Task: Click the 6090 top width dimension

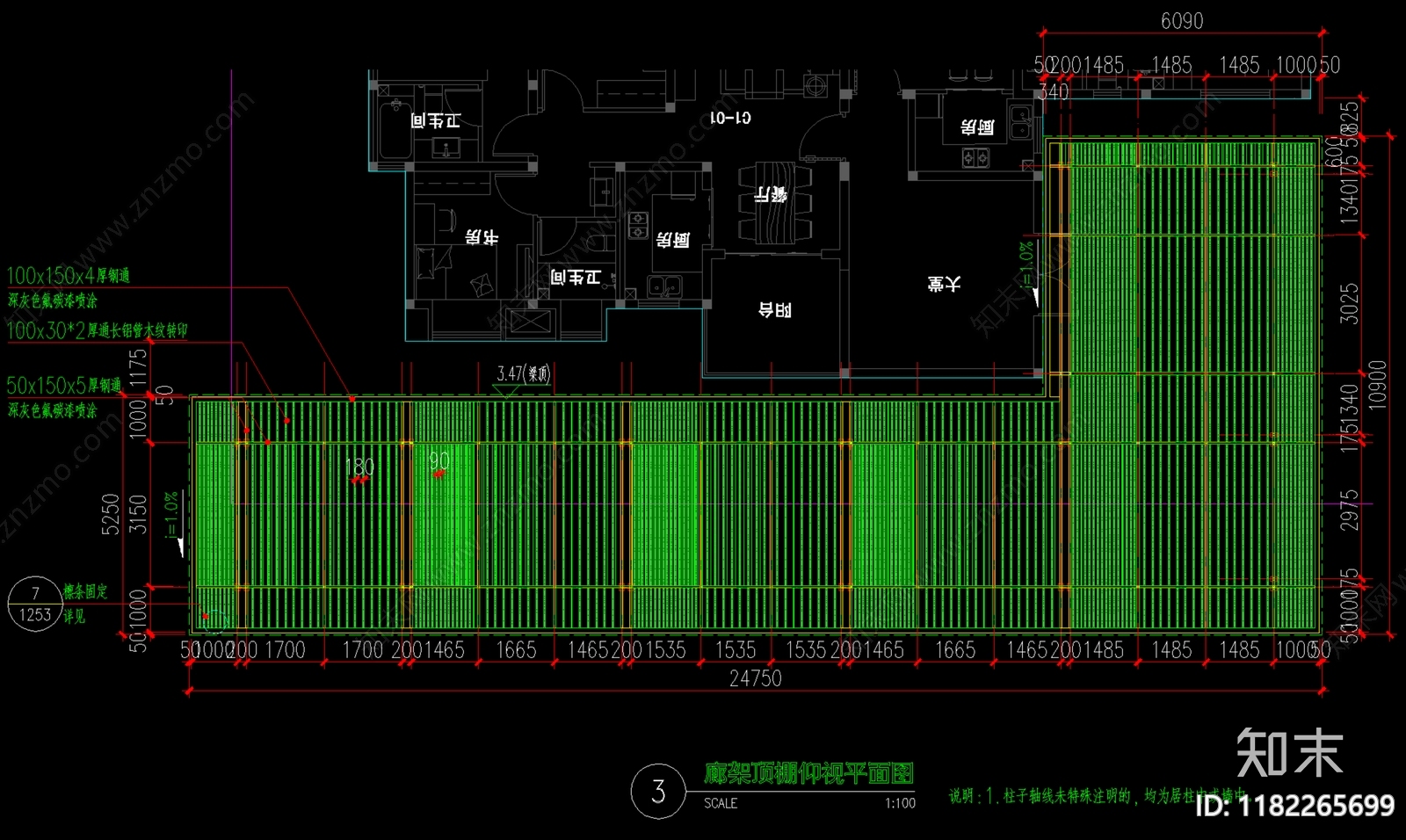Action: coord(1182,21)
